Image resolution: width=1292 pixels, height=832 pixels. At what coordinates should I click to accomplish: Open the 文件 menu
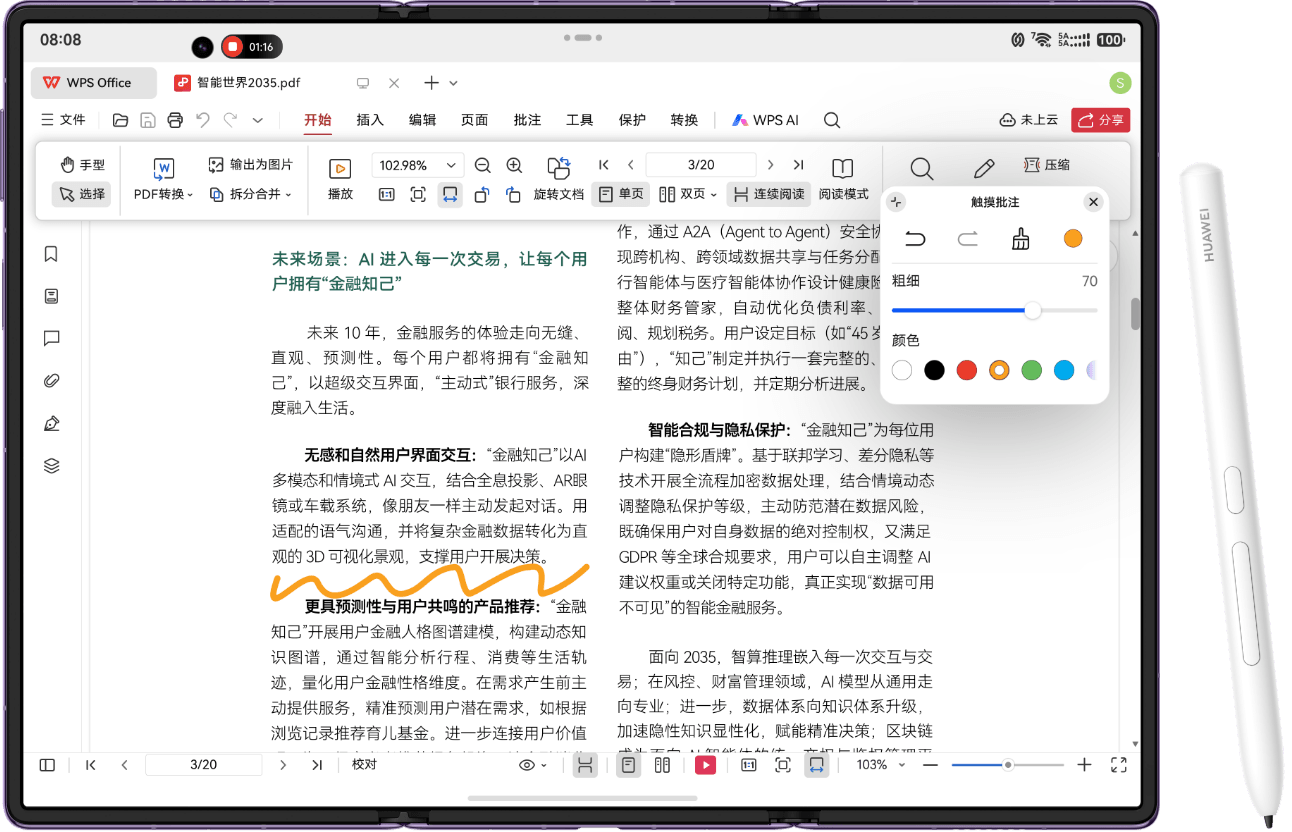63,120
